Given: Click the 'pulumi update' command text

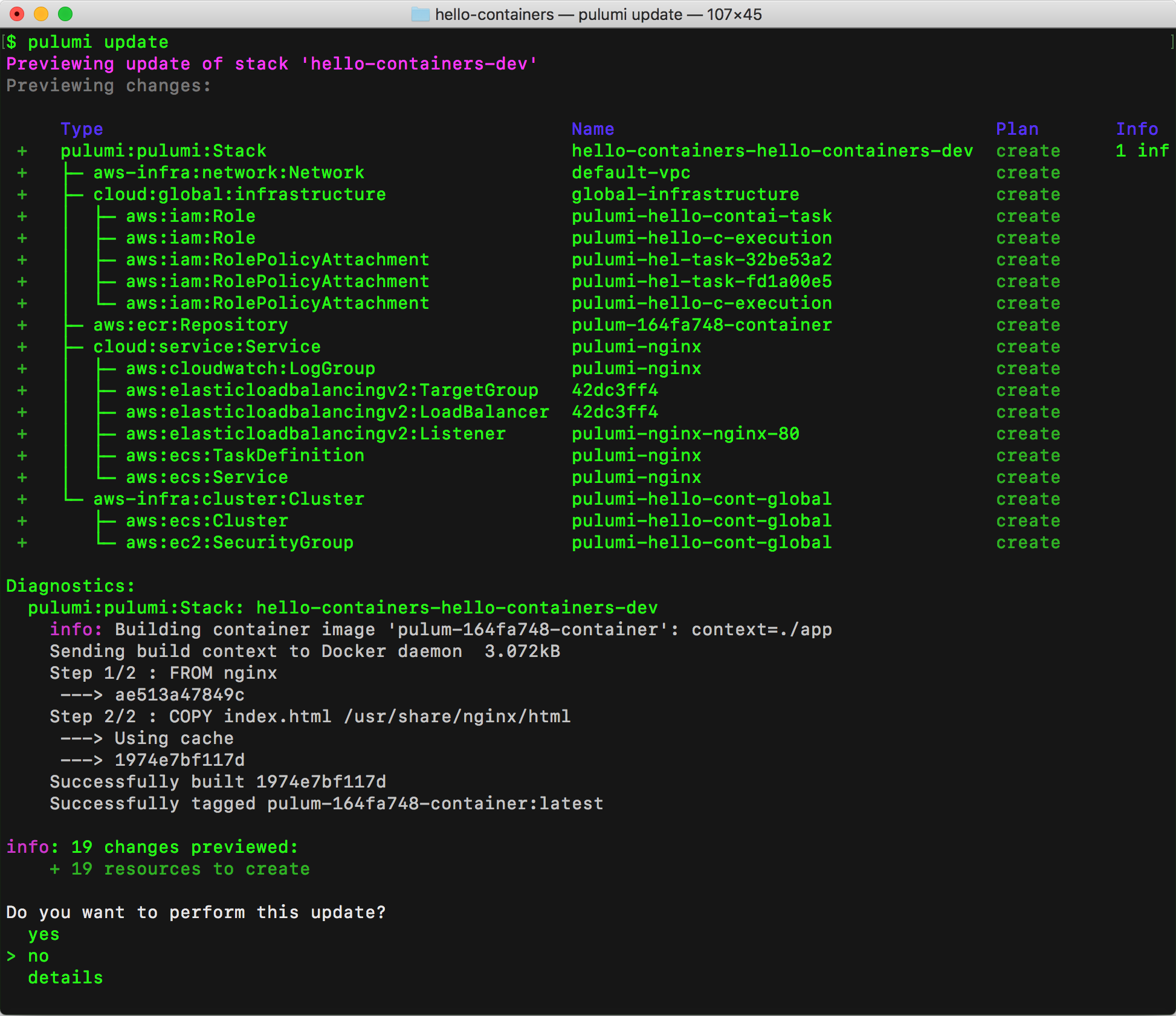Looking at the screenshot, I should (98, 42).
